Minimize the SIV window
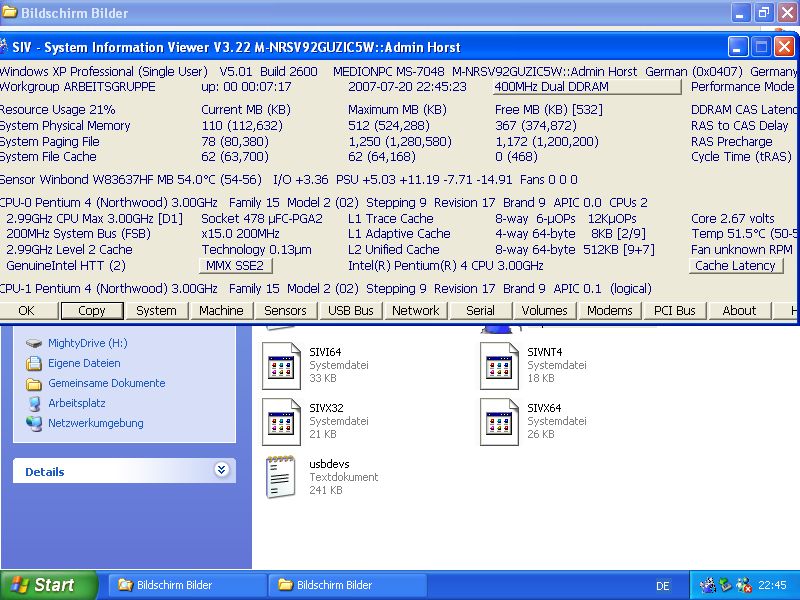This screenshot has height=600, width=800. [737, 47]
